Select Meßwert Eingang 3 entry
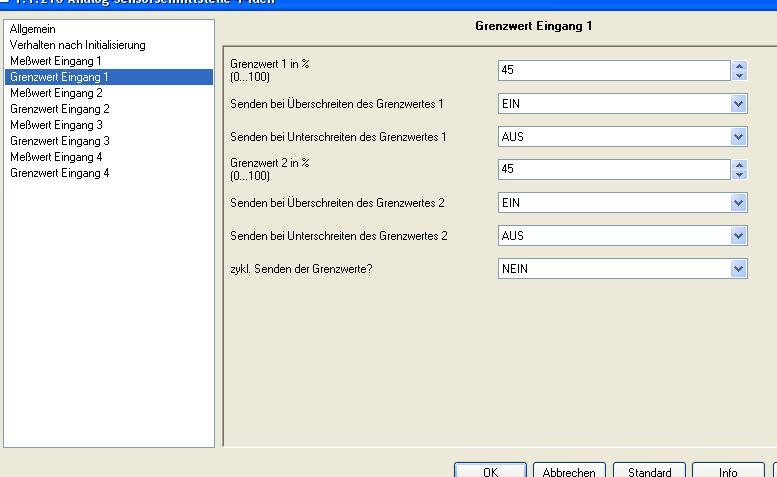This screenshot has height=477, width=777. point(56,125)
